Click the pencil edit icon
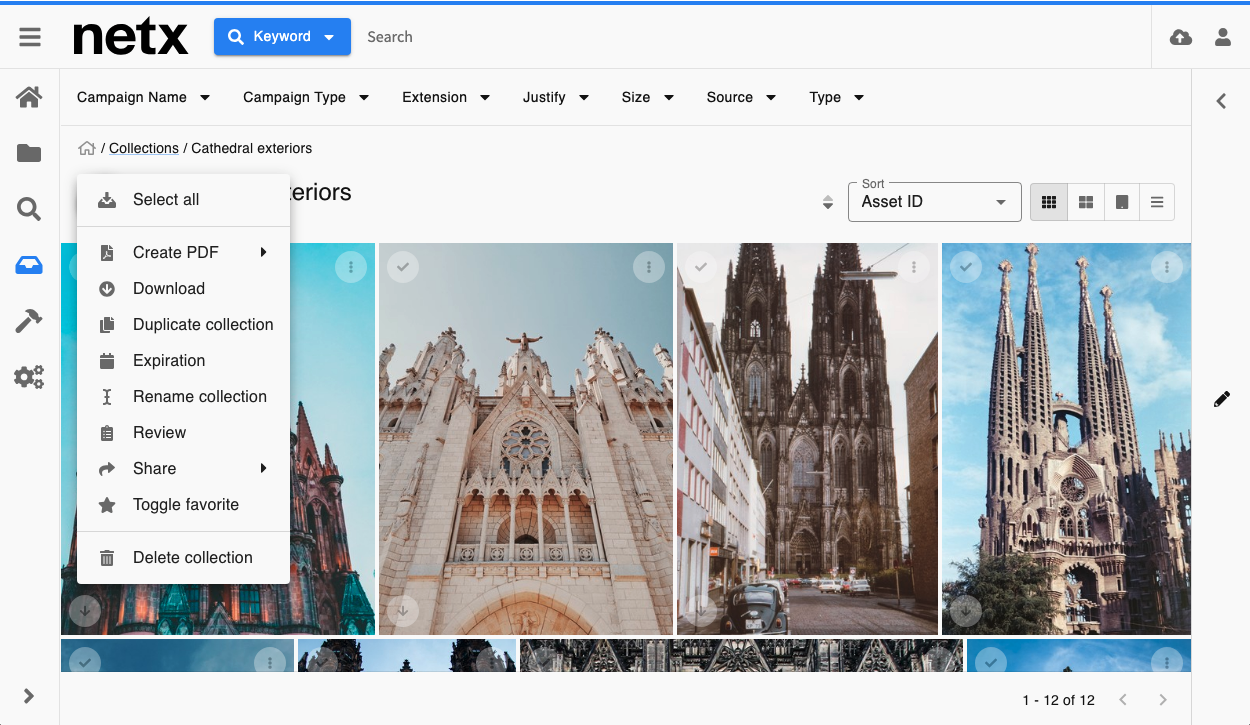Screen dimensions: 1250x725 pyautogui.click(x=1221, y=399)
